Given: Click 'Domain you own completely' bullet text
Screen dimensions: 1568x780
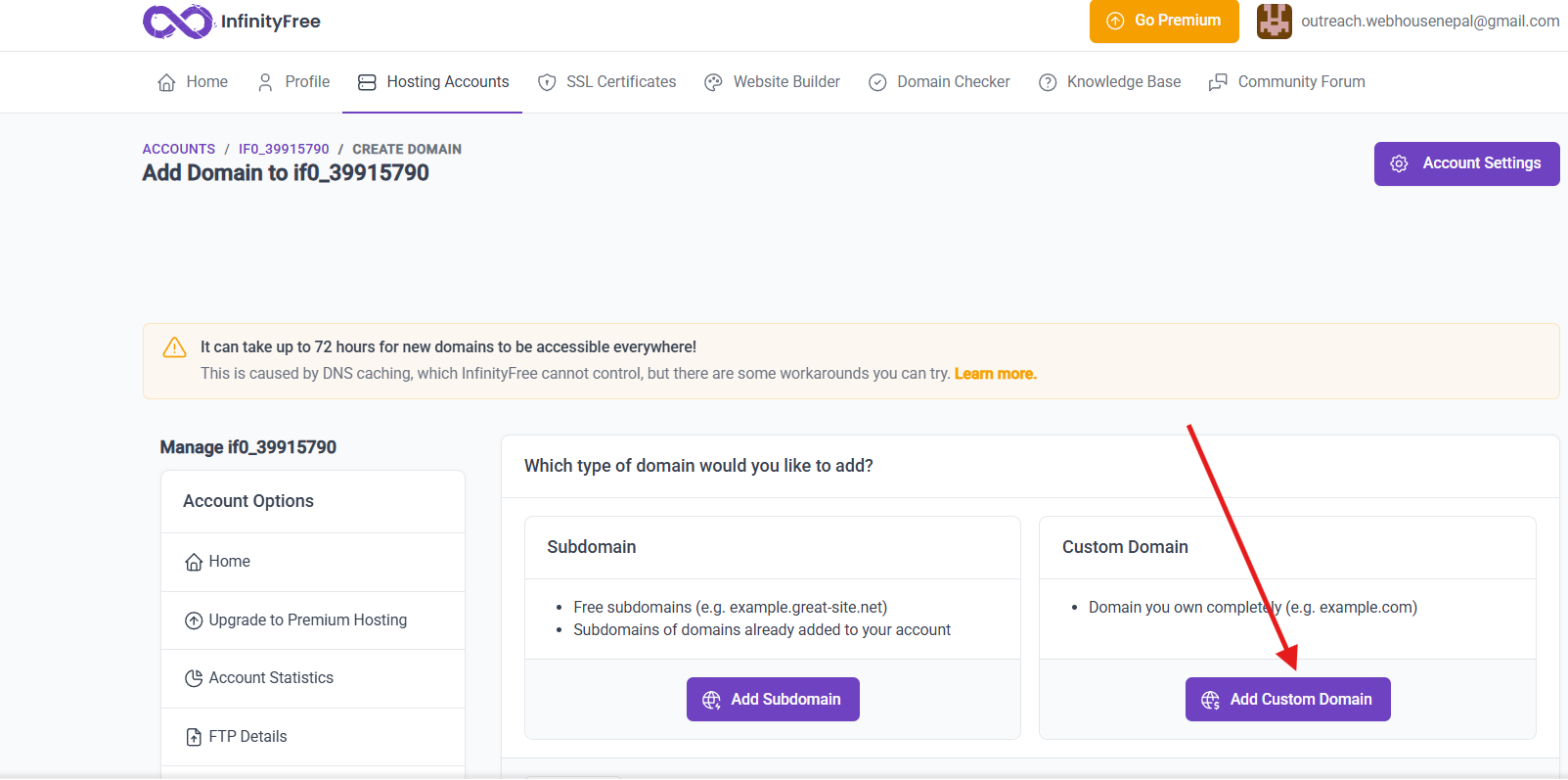Looking at the screenshot, I should [1253, 608].
